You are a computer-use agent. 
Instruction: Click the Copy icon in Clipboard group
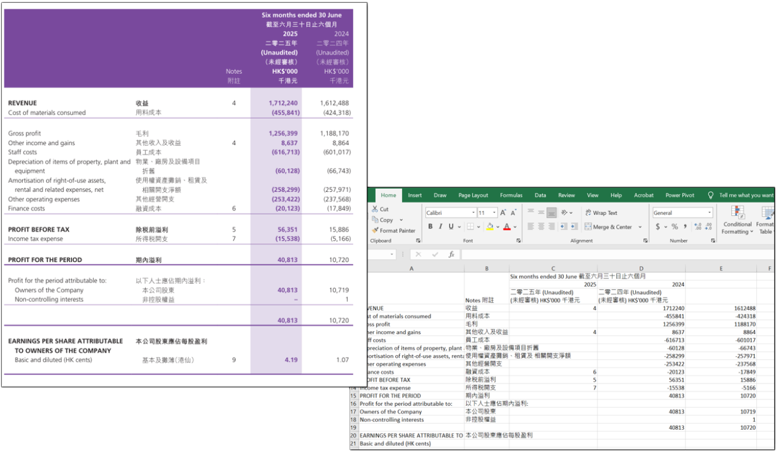[375, 219]
